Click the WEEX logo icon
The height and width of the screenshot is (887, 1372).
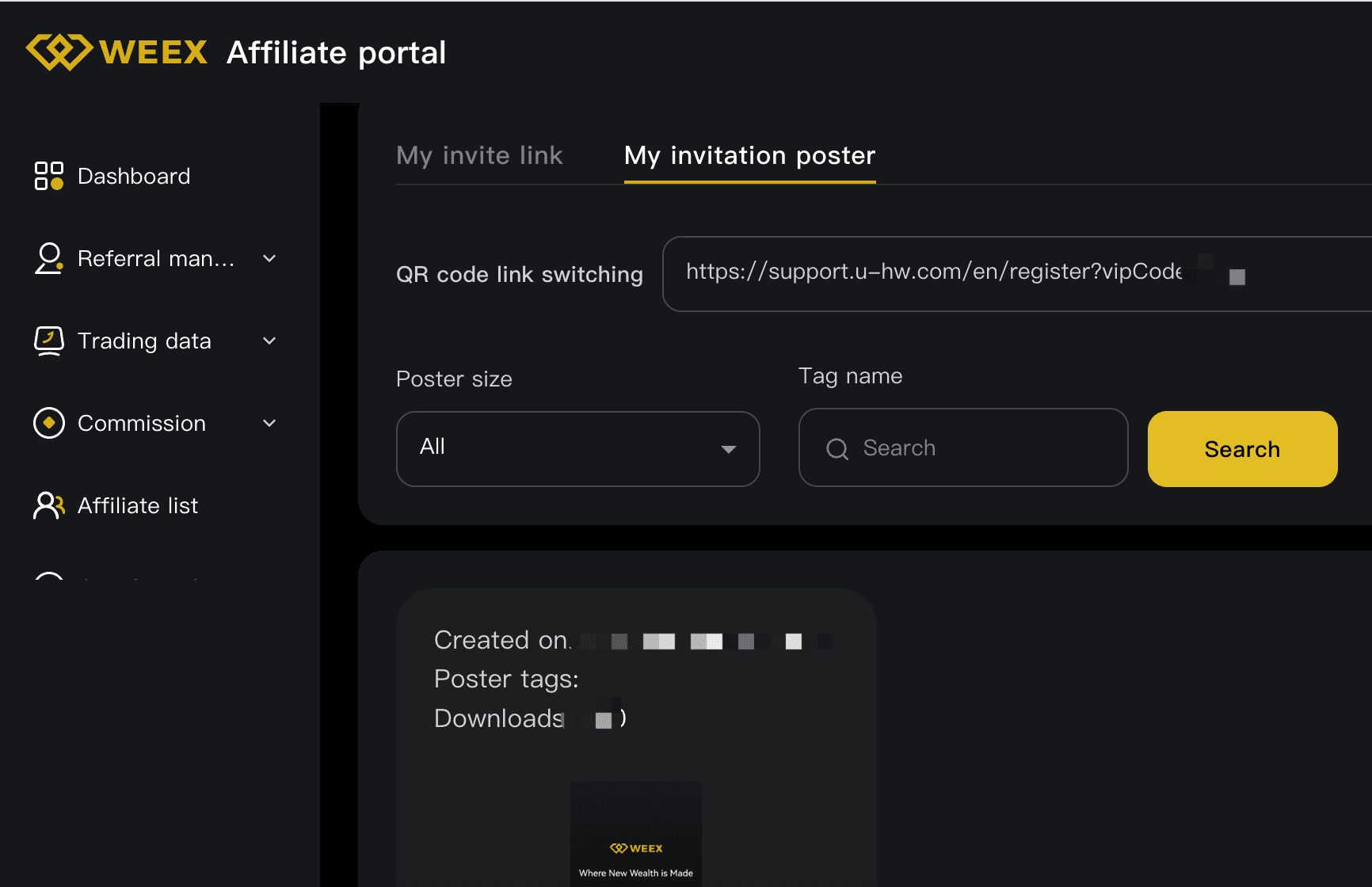tap(59, 52)
